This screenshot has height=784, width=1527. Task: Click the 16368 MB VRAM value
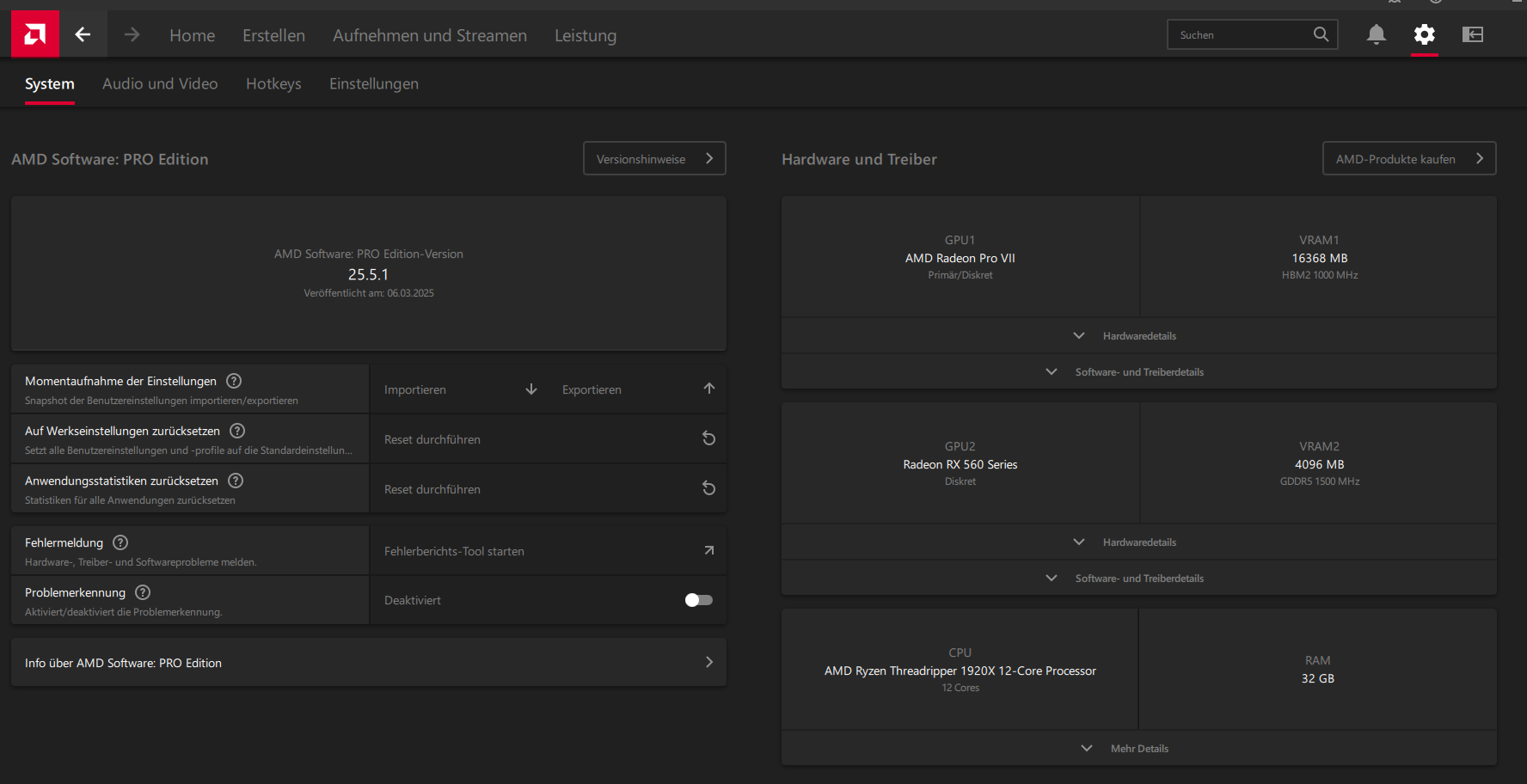1320,258
